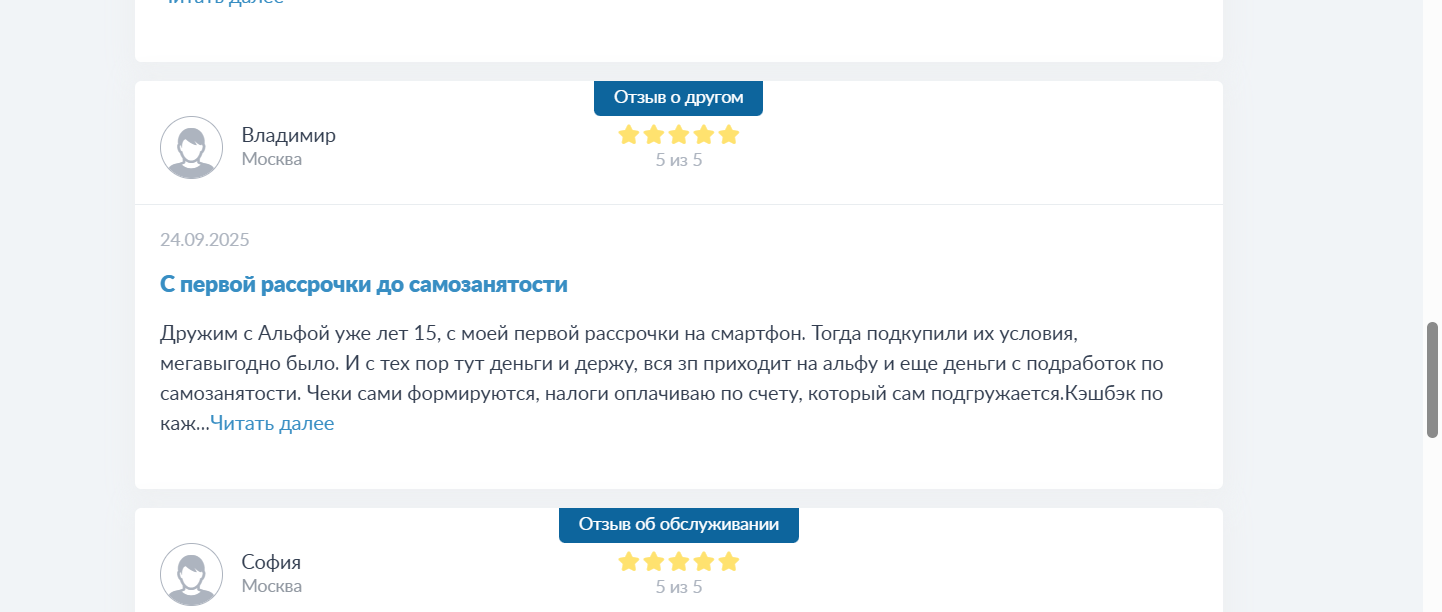Select the 'Отзыв о другом' category badge

(679, 98)
